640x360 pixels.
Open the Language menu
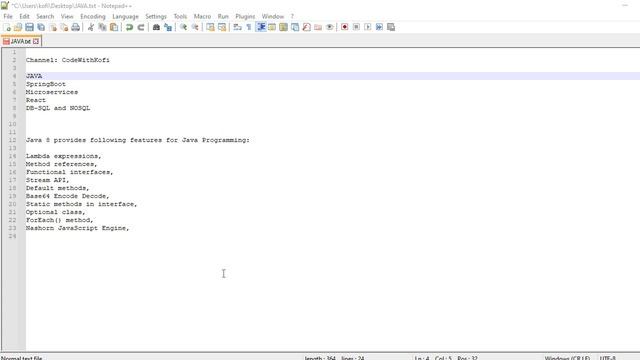[x=125, y=16]
